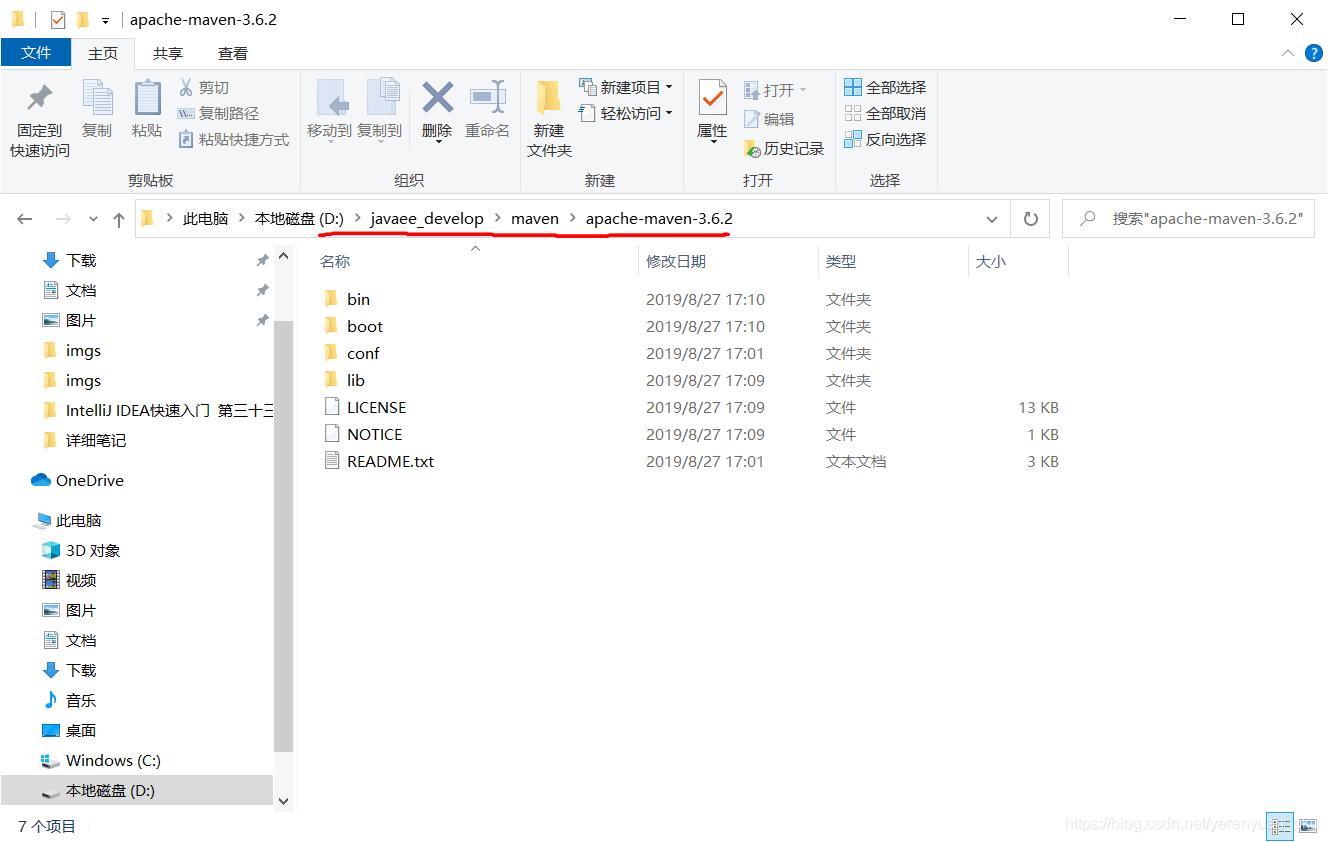Click Invert Selection (反向选择)
Viewport: 1328px width, 842px height.
(885, 139)
